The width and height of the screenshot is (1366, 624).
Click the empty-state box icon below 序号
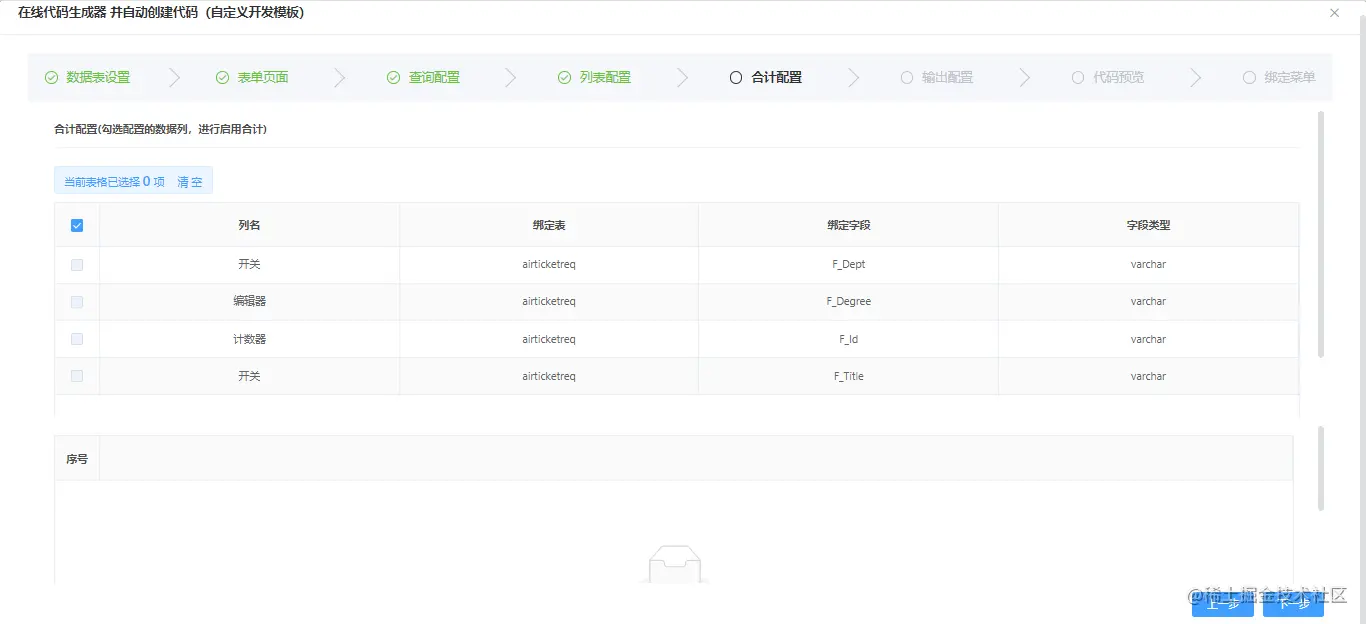click(675, 563)
